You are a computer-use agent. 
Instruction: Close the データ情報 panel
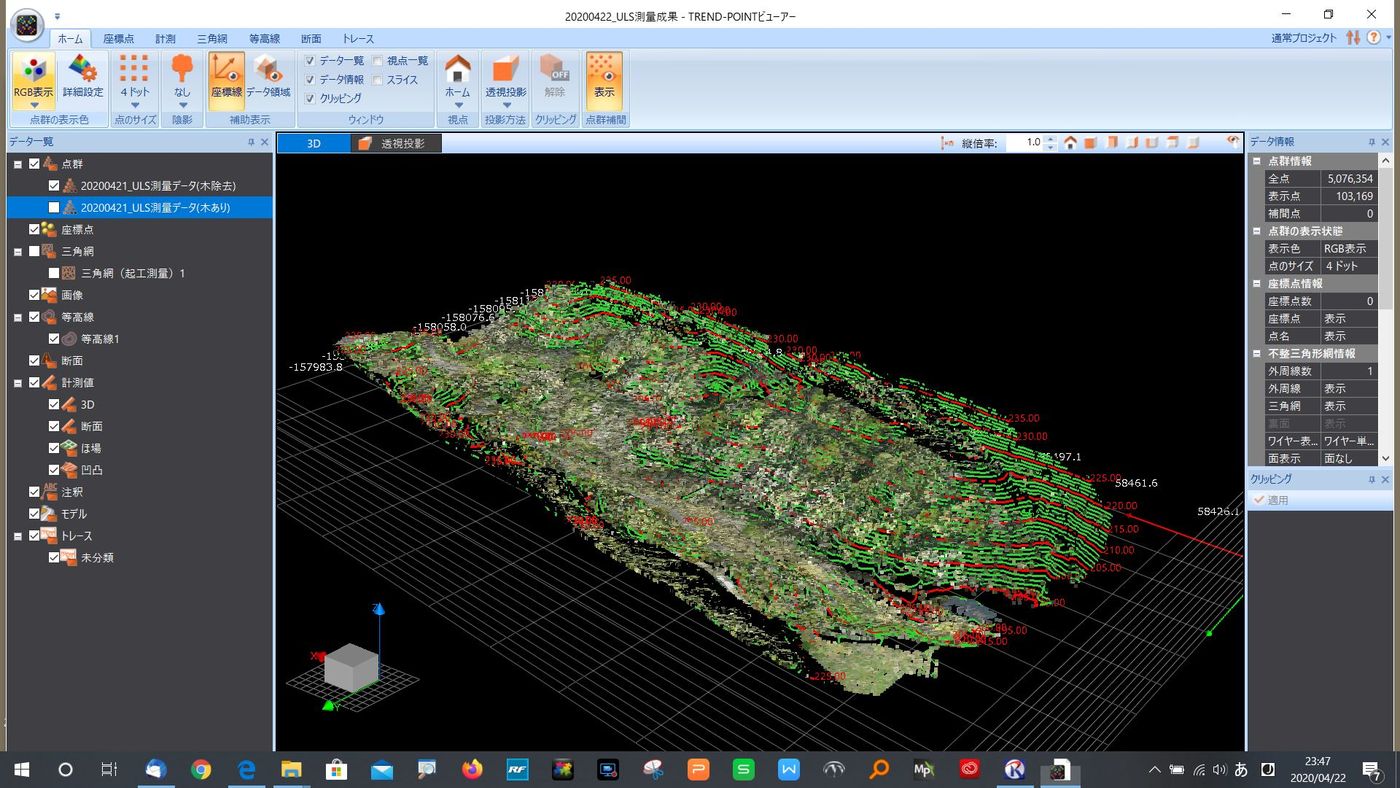(1386, 142)
